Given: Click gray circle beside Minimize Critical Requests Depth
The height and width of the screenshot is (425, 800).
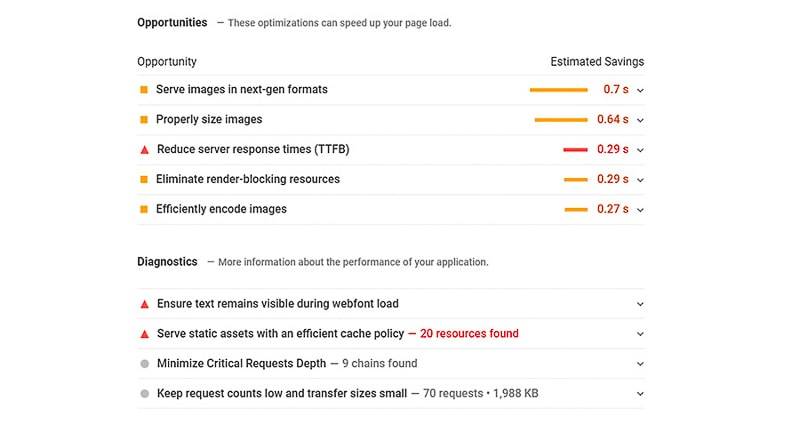Looking at the screenshot, I should [x=145, y=364].
